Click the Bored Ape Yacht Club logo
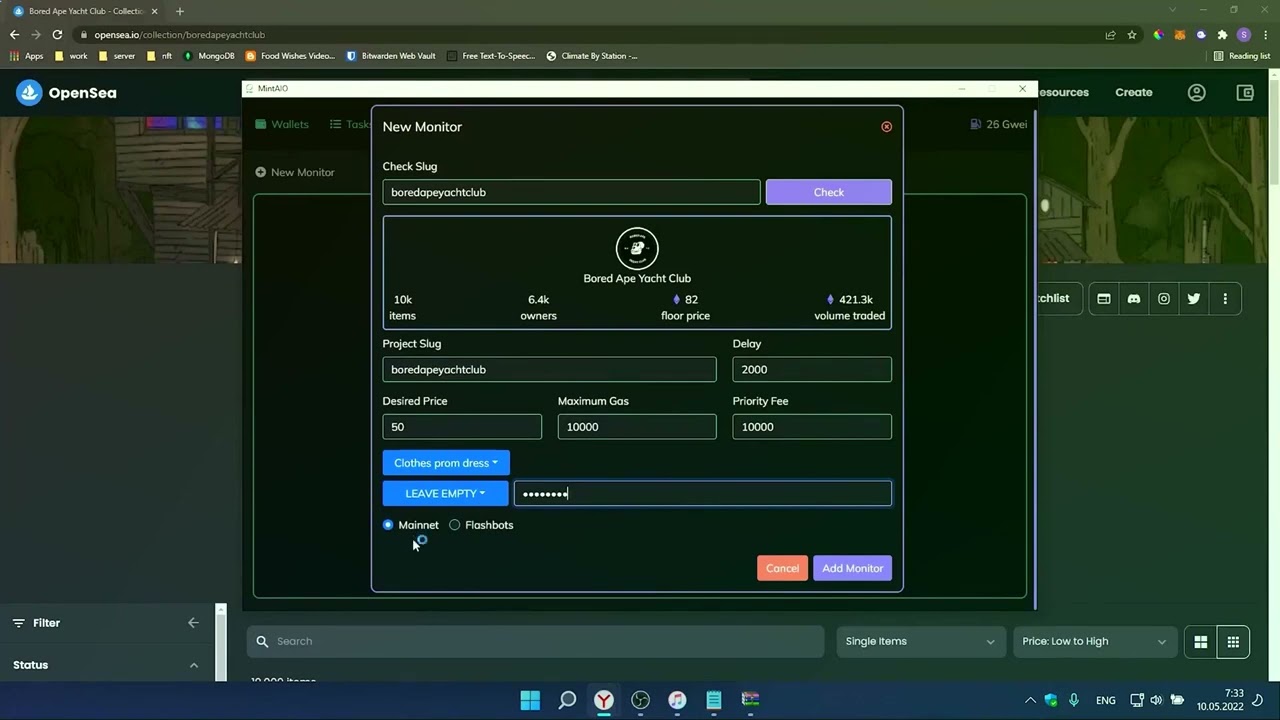Image resolution: width=1280 pixels, height=720 pixels. click(637, 249)
